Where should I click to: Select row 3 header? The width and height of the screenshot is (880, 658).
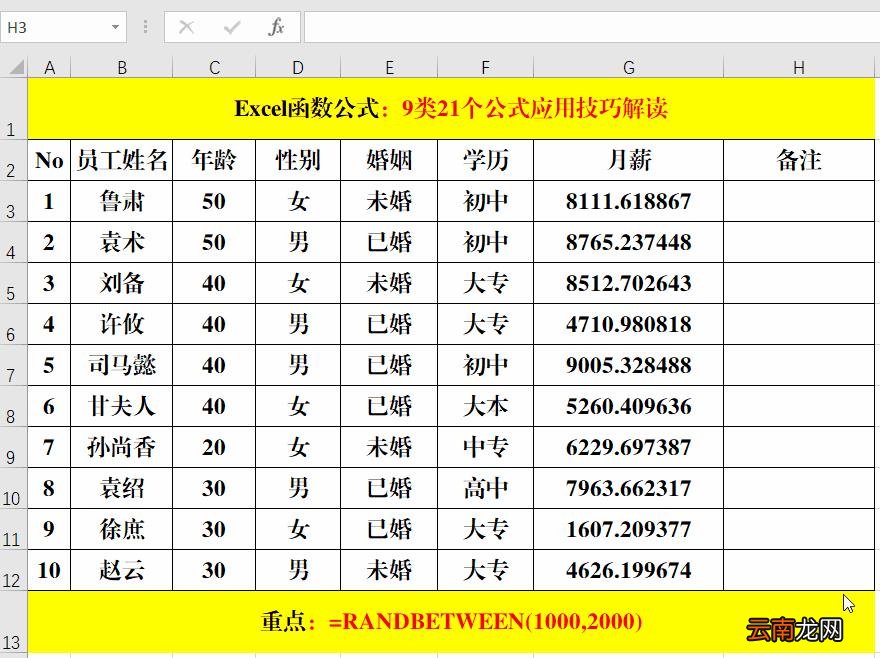tap(13, 201)
